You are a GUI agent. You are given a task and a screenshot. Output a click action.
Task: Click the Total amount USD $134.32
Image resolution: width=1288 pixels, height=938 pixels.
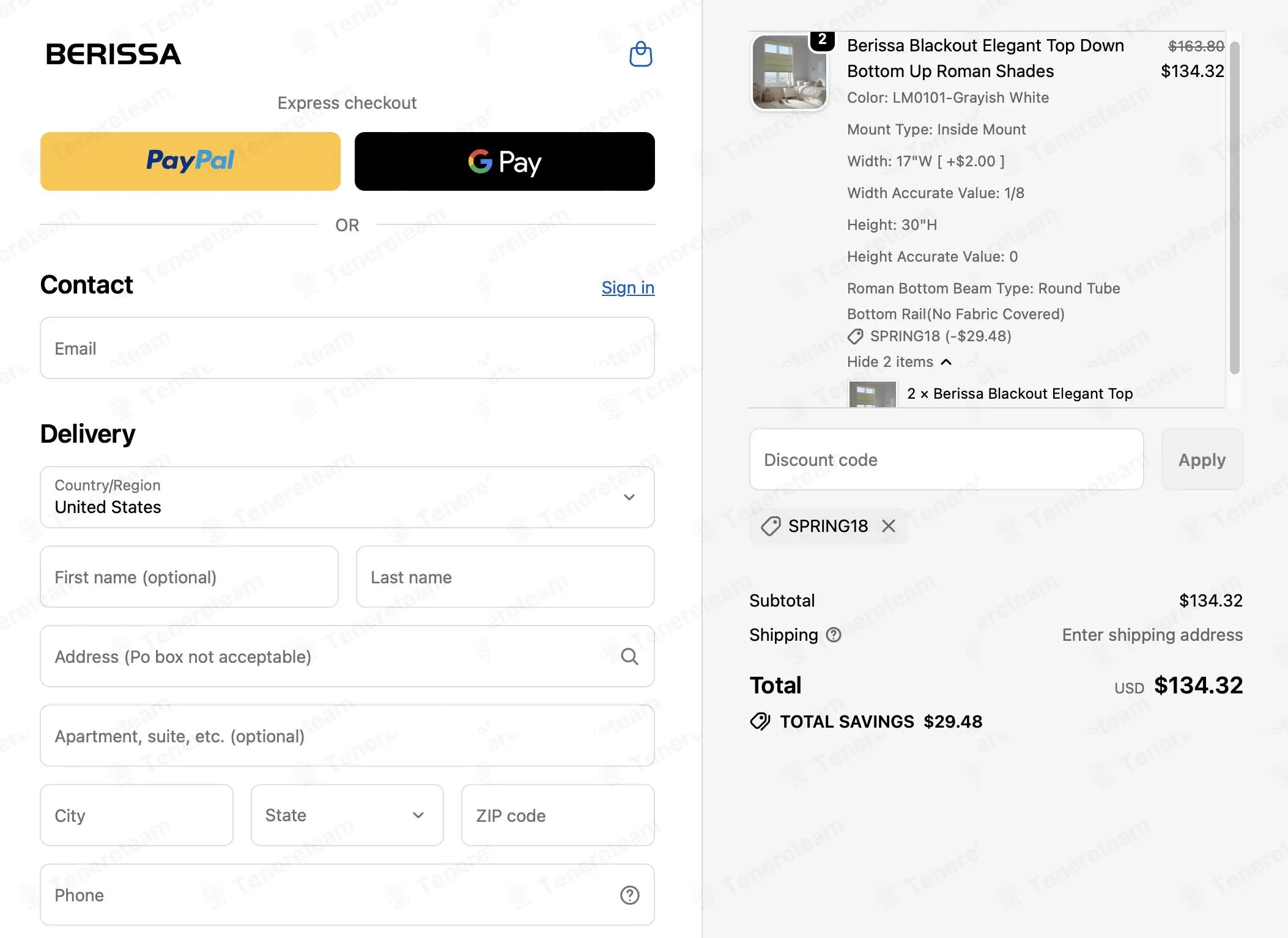click(1179, 685)
